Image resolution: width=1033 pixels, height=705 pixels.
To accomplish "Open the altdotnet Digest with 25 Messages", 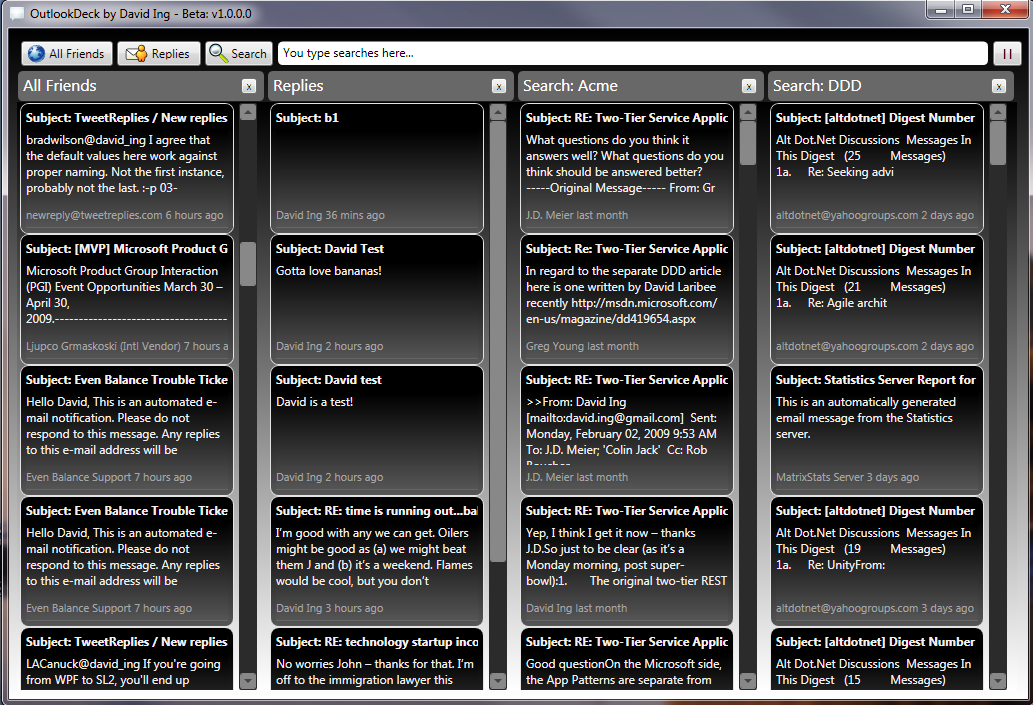I will tap(877, 168).
